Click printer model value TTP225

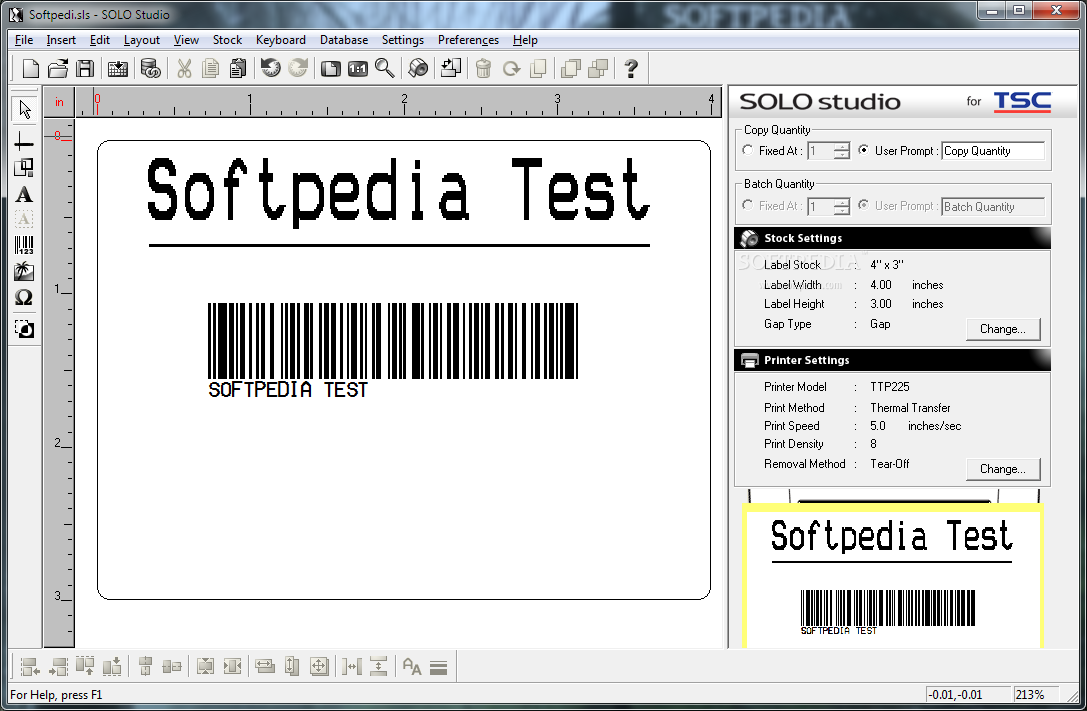tap(889, 387)
